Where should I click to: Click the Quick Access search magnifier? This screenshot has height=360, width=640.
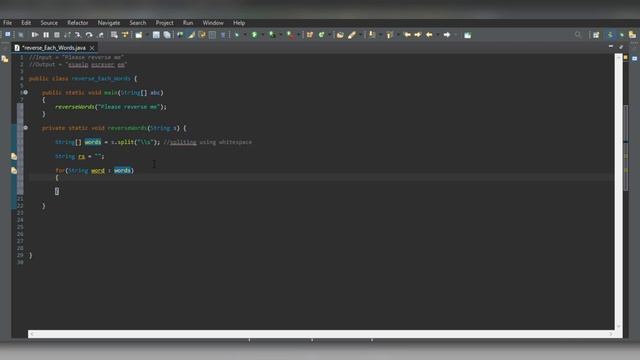(x=578, y=35)
